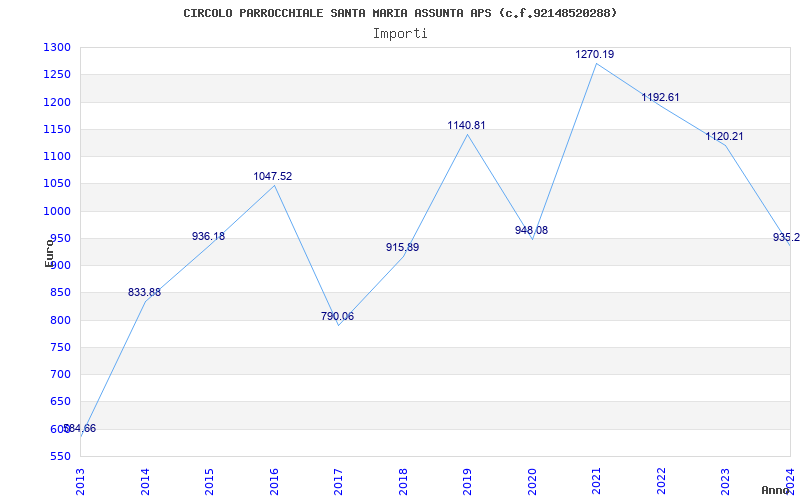The width and height of the screenshot is (800, 500).
Task: Click the 2018 x-axis label
Action: click(x=403, y=481)
